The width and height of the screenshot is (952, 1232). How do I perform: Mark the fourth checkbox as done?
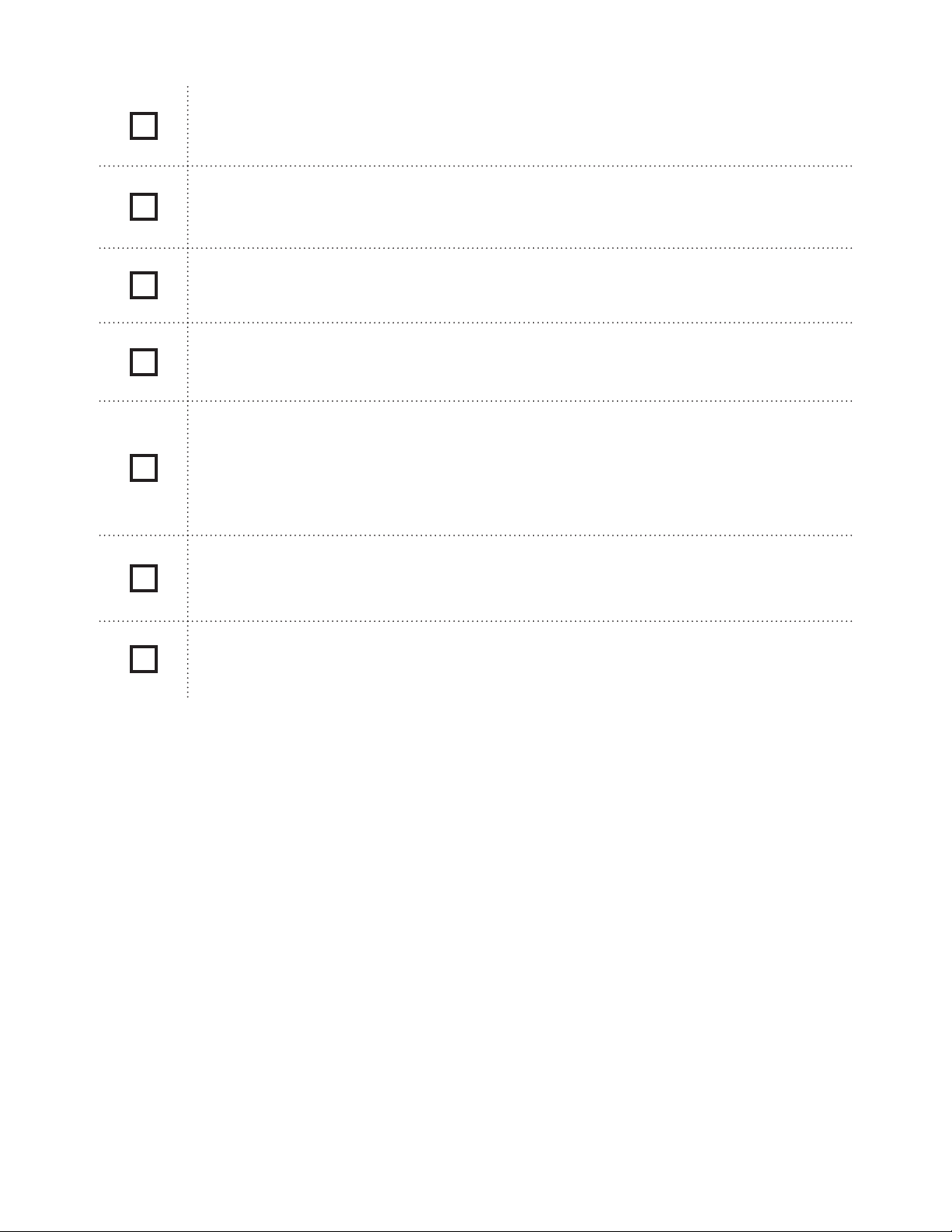click(144, 362)
